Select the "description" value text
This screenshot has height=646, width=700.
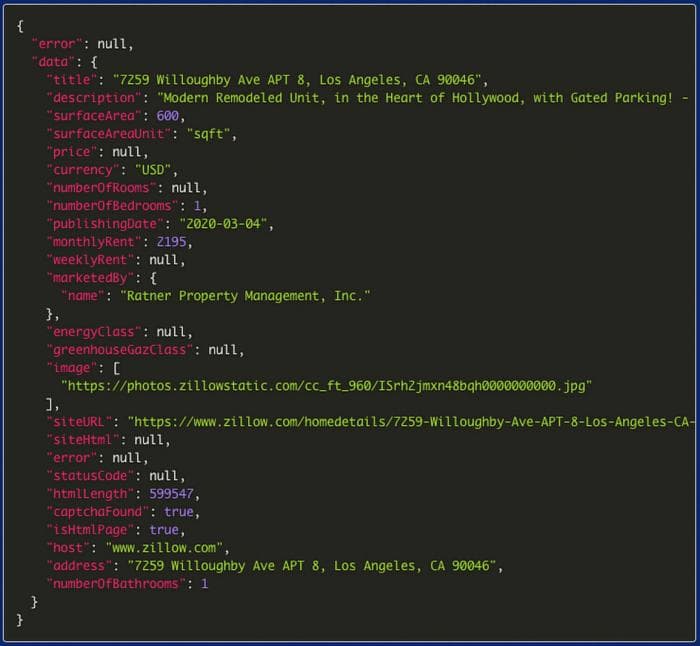click(x=422, y=98)
